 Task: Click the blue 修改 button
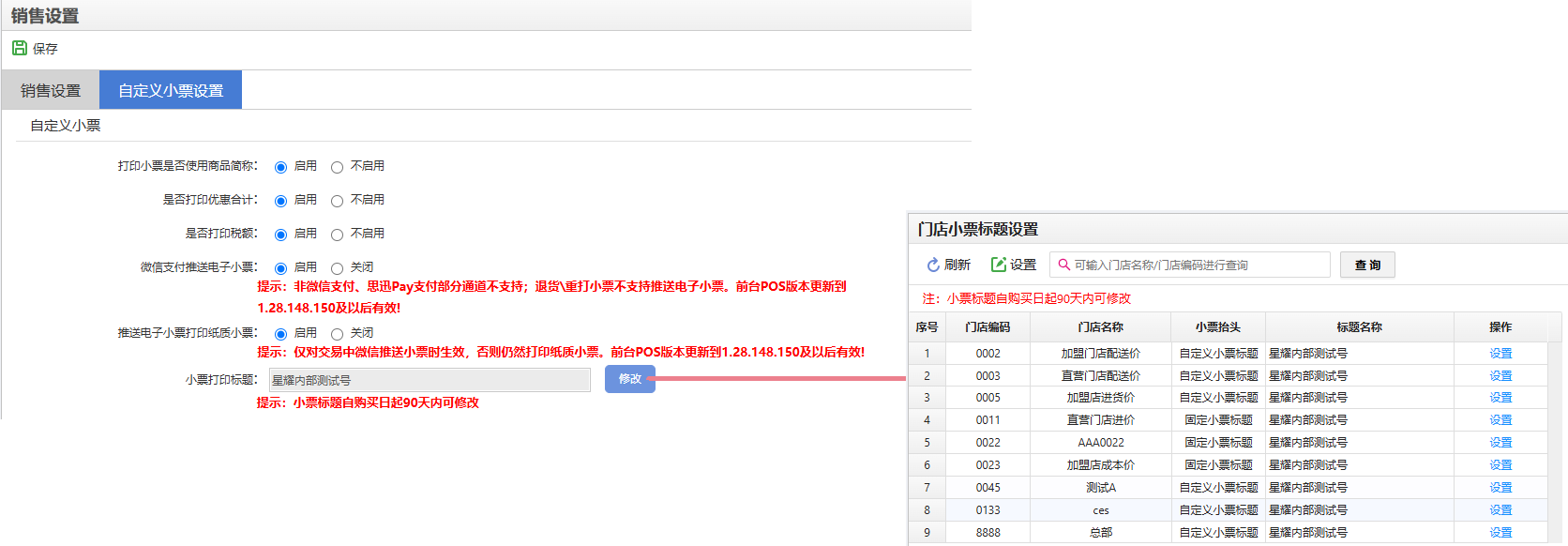coord(629,379)
